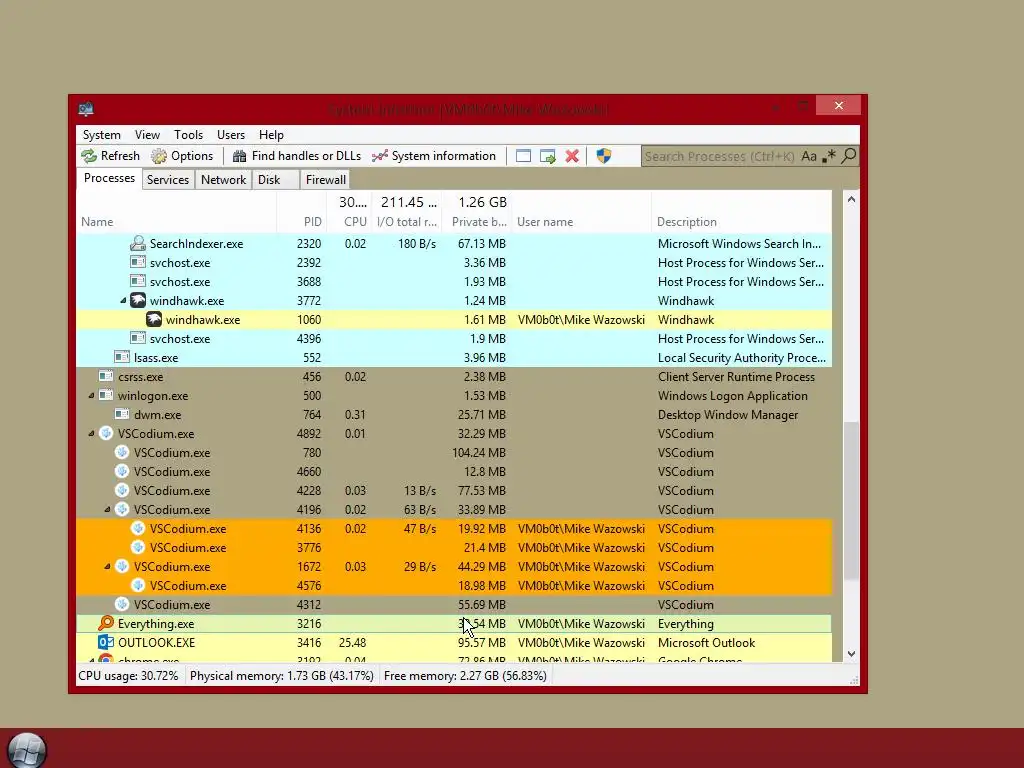Collapse the VSCodium.exe PID 4892 tree
1024x768 pixels.
click(x=91, y=434)
